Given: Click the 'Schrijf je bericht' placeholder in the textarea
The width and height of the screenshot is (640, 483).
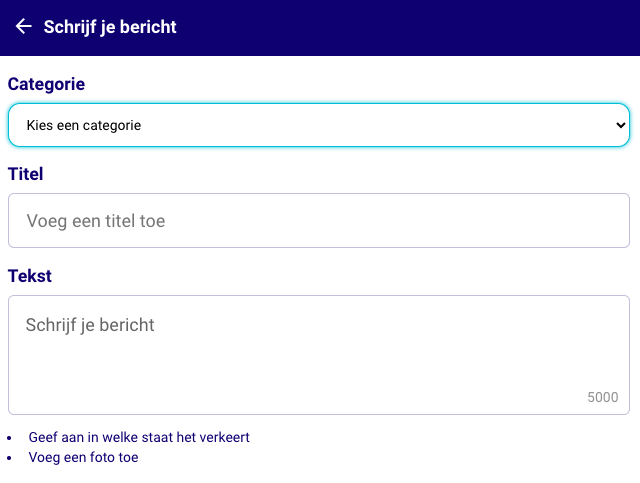Looking at the screenshot, I should click(x=90, y=325).
